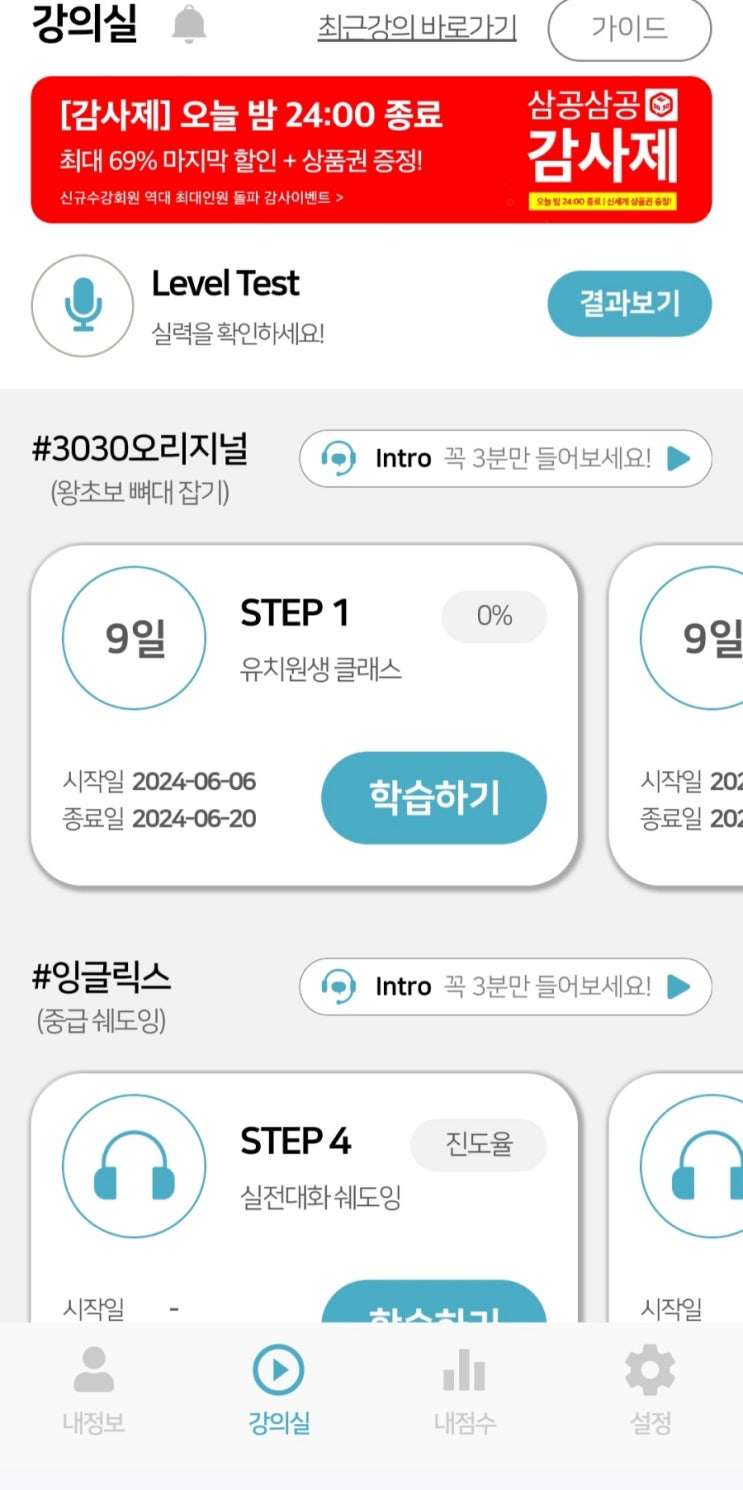This screenshot has width=743, height=1490.
Task: Tap the STEP 4 실전대화 쉐도잉 title
Action: (320, 1166)
